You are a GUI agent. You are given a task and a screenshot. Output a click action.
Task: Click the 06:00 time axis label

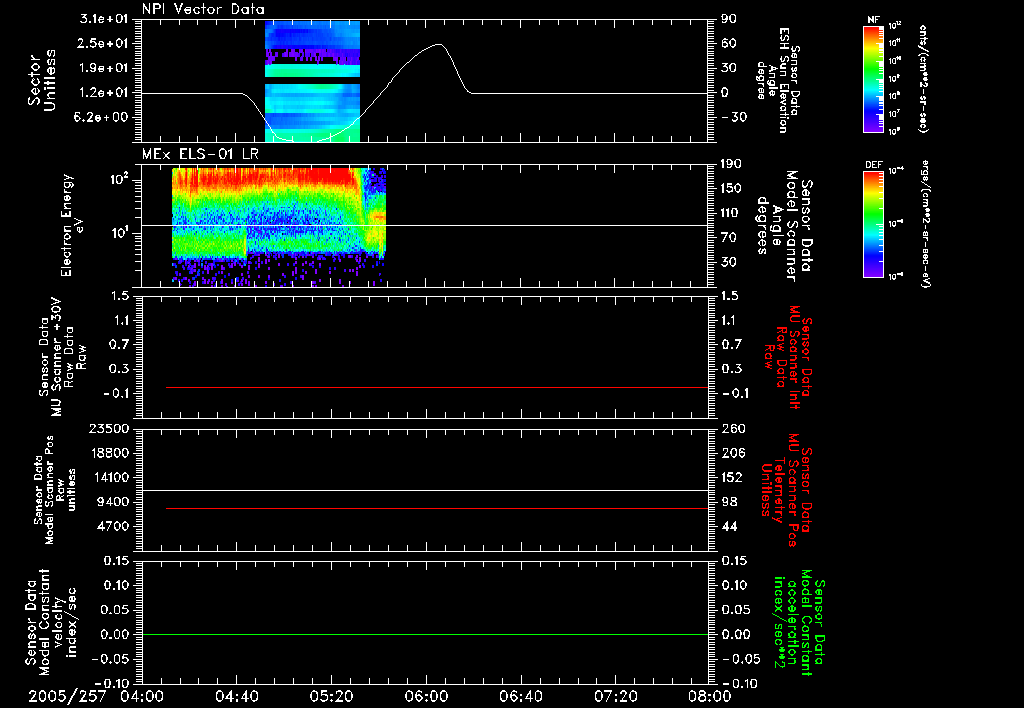coord(426,696)
